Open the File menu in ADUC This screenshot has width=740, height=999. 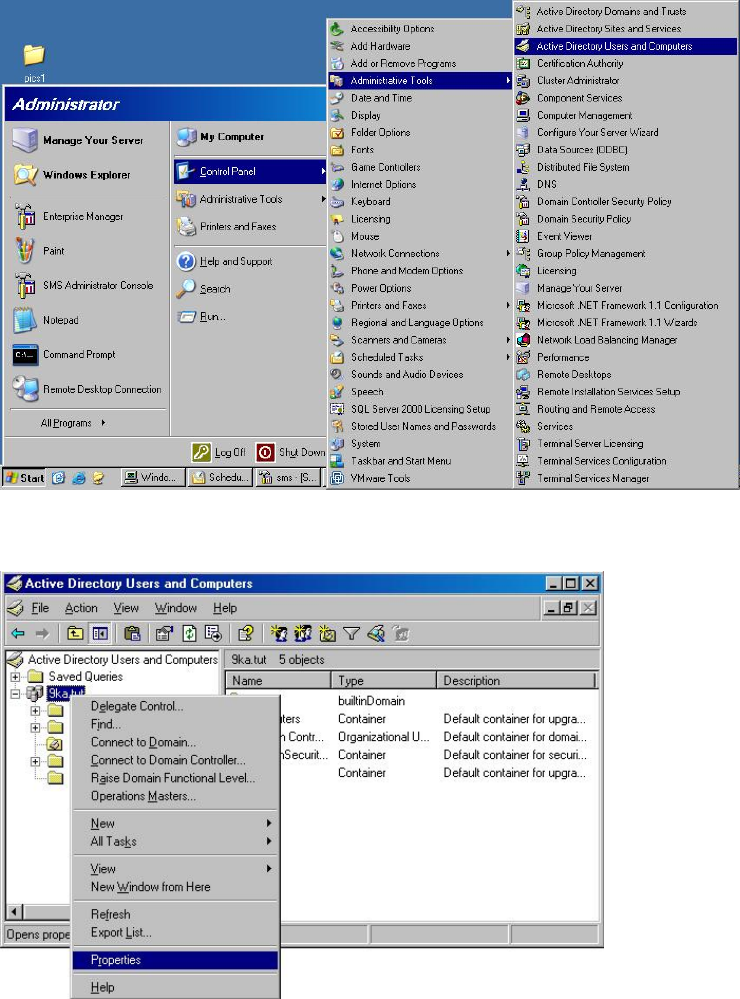(x=40, y=608)
